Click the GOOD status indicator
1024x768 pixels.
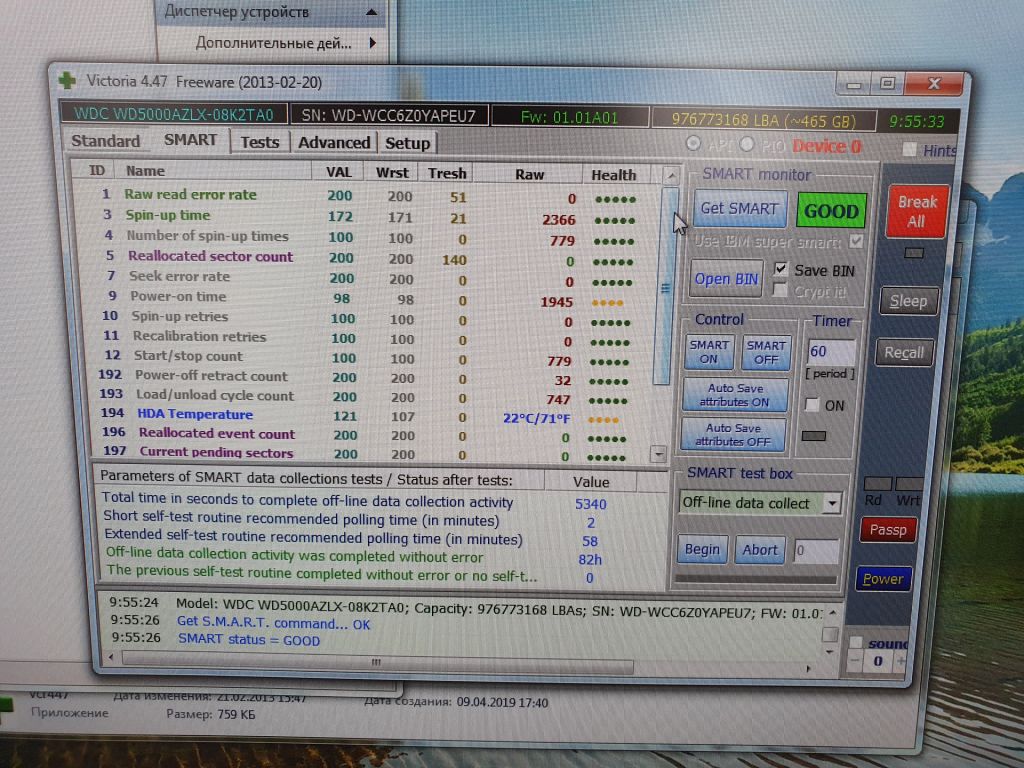(x=831, y=211)
